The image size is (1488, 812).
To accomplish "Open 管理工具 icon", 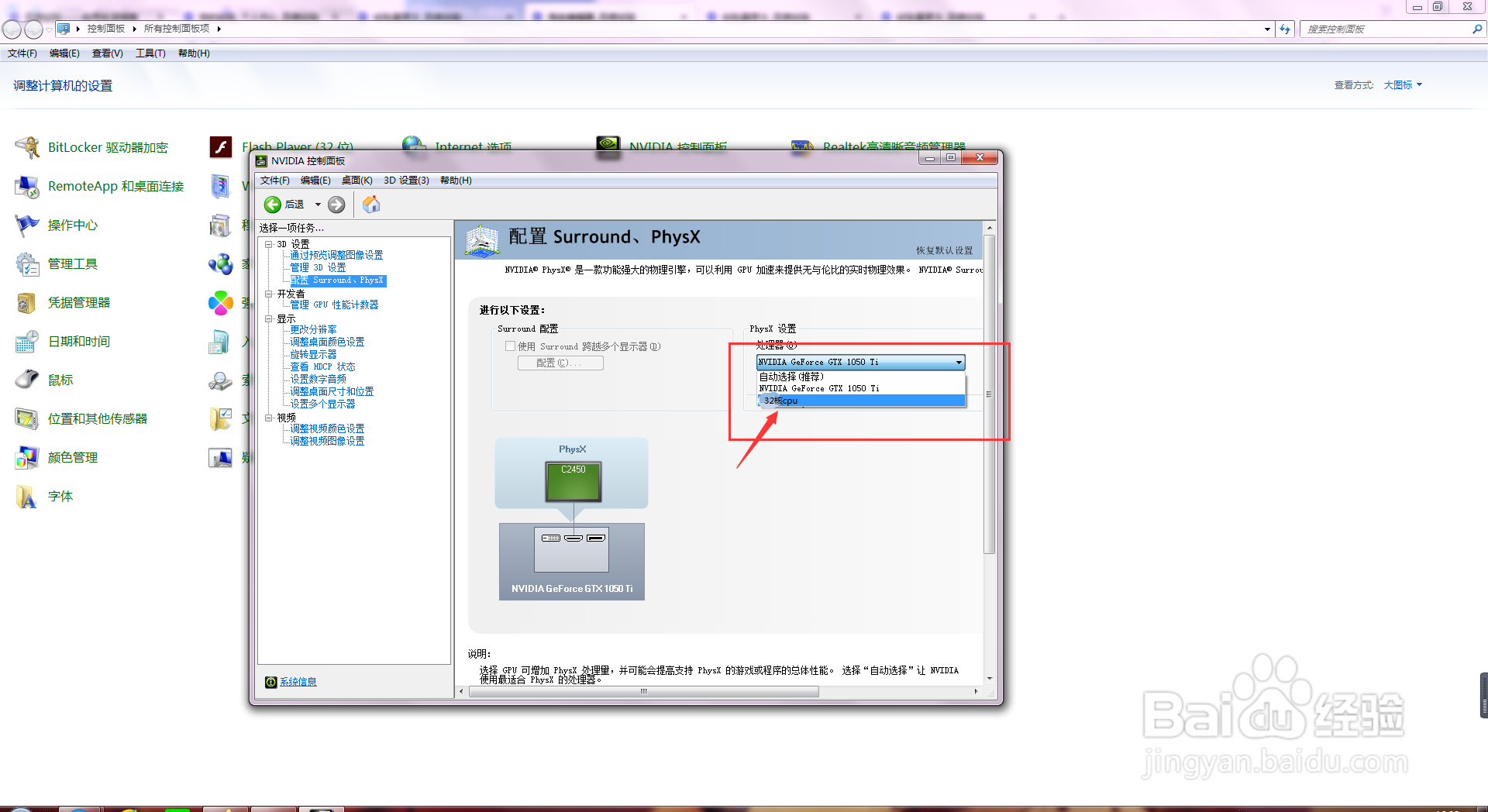I will click(x=27, y=263).
